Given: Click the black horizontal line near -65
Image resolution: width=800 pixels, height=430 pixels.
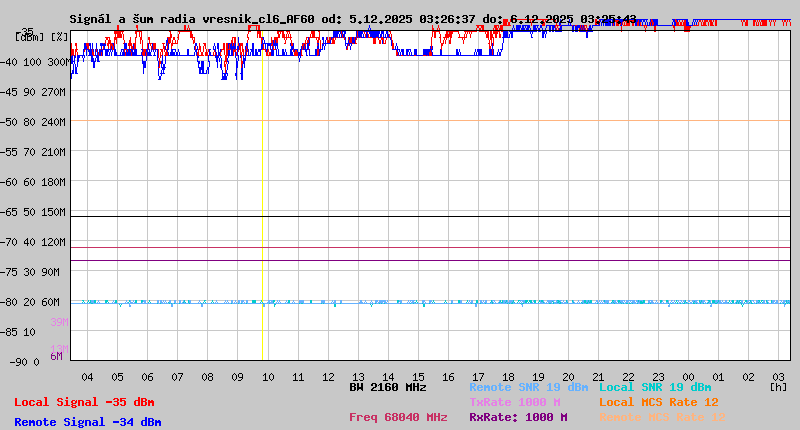Looking at the screenshot, I should (x=430, y=216).
